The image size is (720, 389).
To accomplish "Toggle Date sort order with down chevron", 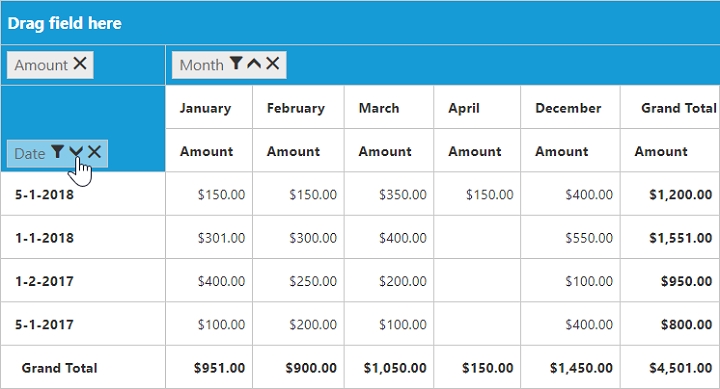I will click(76, 152).
